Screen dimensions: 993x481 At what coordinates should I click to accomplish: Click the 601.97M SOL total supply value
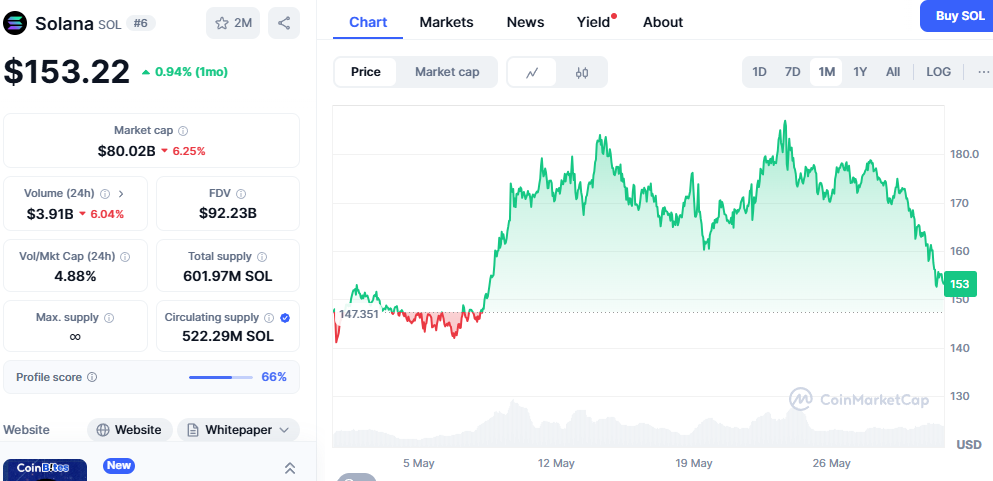point(228,276)
